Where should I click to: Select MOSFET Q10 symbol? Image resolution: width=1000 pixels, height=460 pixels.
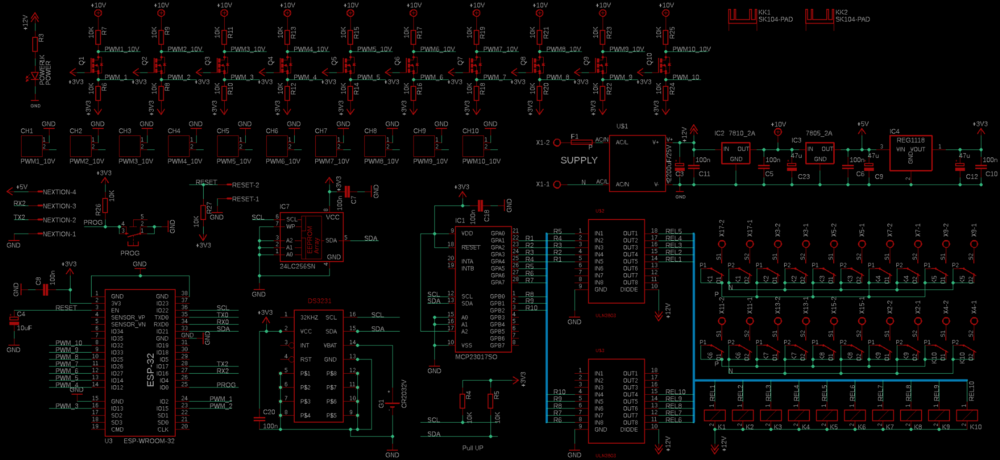tap(665, 64)
